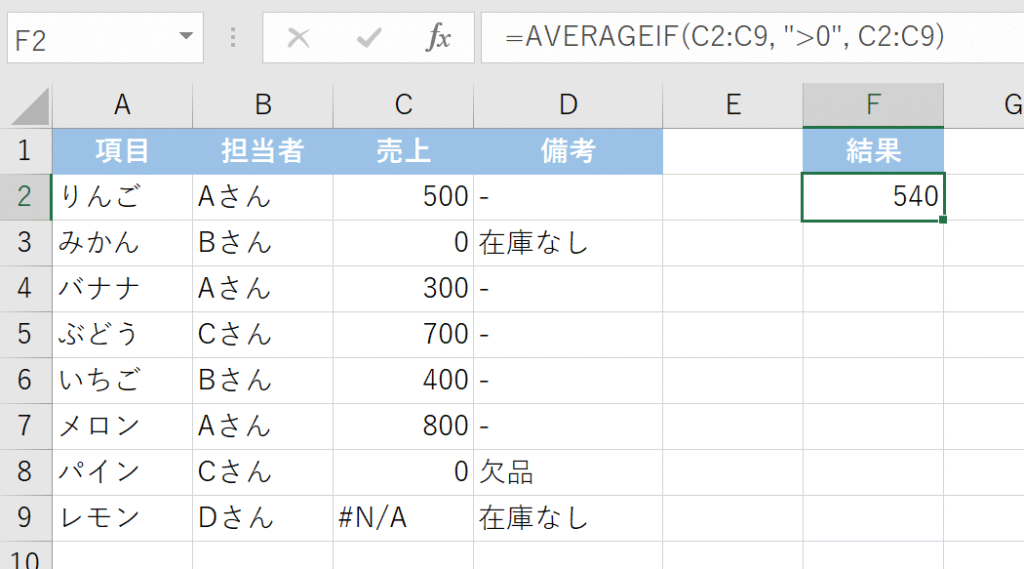Click the Enter checkmark icon in formula bar
Viewport: 1024px width, 569px height.
(369, 38)
